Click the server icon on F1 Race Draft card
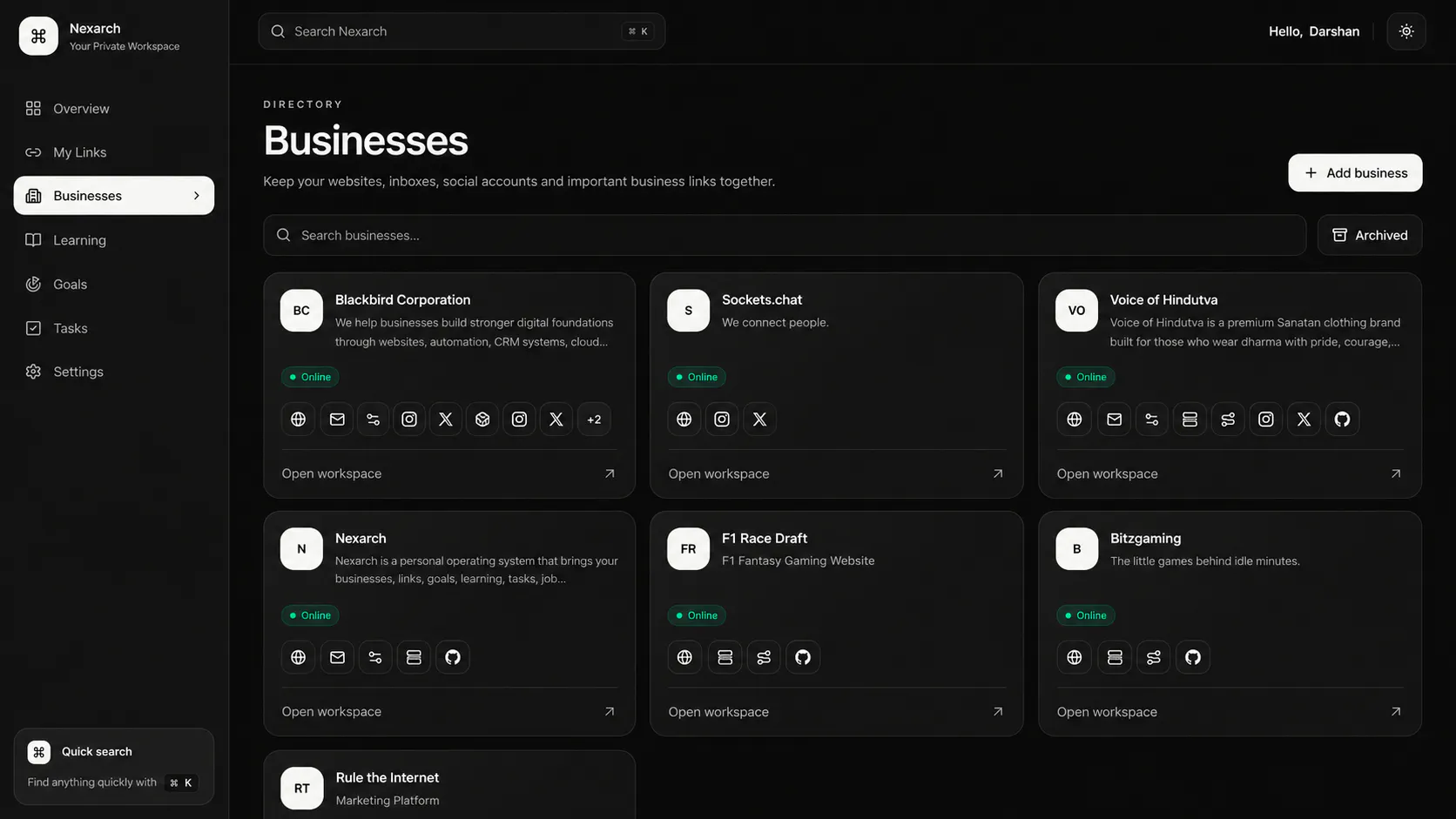1456x819 pixels. [725, 657]
